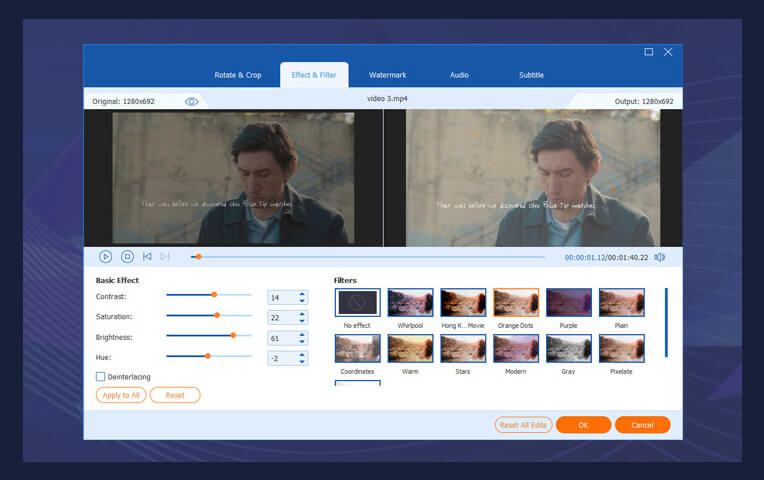
Task: Click the Apply to All button
Action: (121, 395)
